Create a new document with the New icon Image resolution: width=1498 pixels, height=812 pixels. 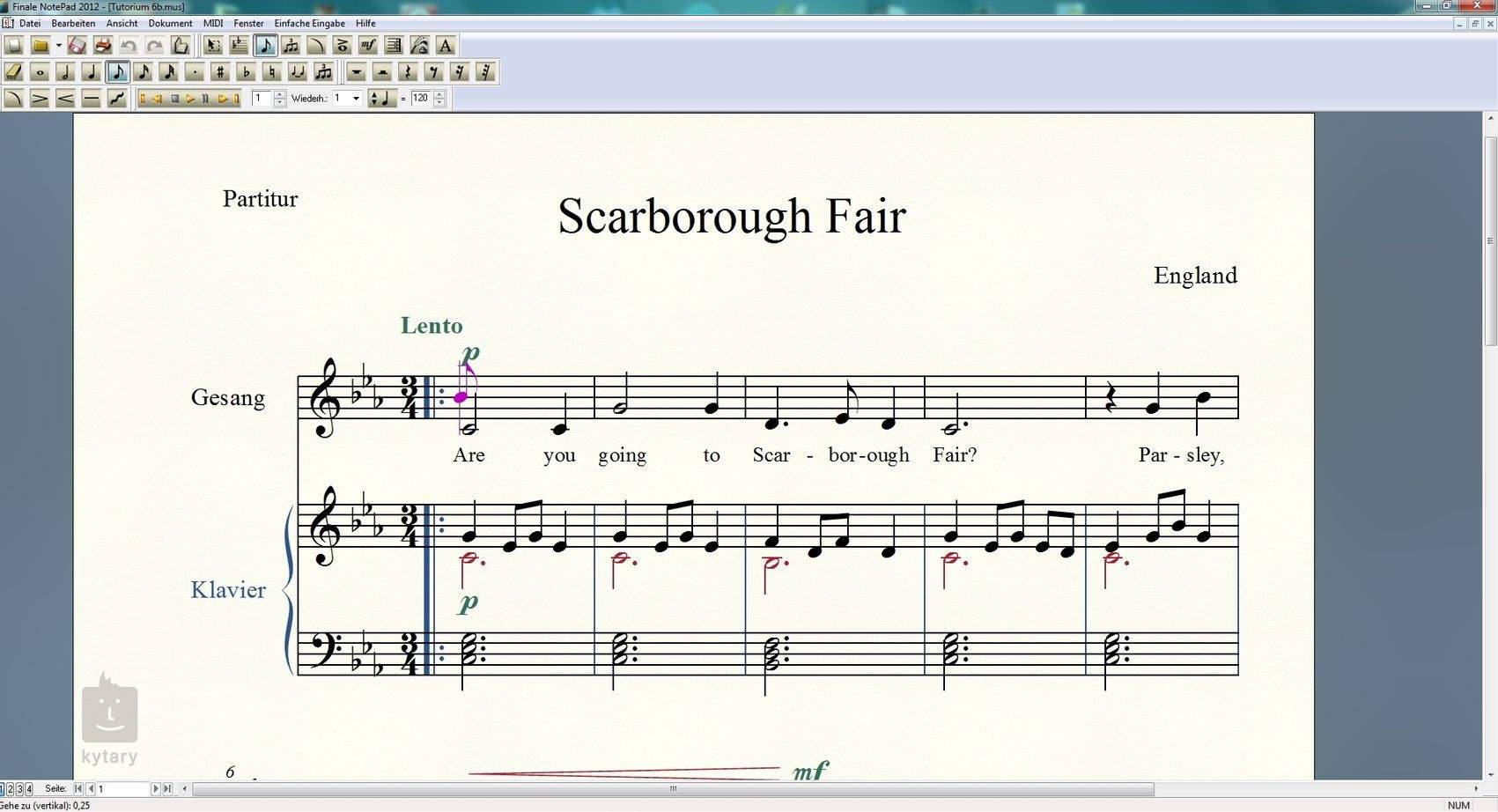click(x=14, y=46)
